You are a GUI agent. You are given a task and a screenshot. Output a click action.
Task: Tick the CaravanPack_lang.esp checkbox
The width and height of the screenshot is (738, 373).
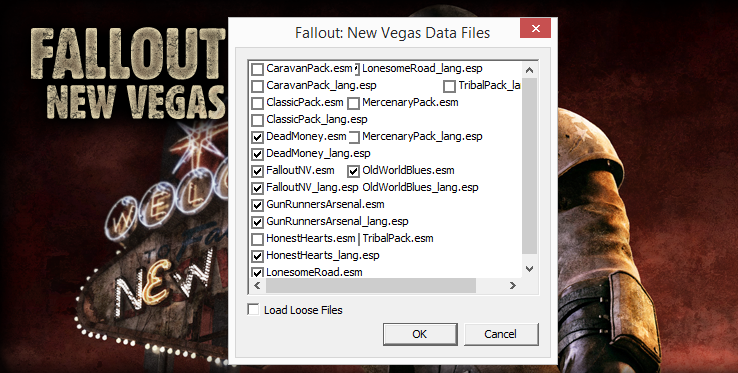point(257,86)
